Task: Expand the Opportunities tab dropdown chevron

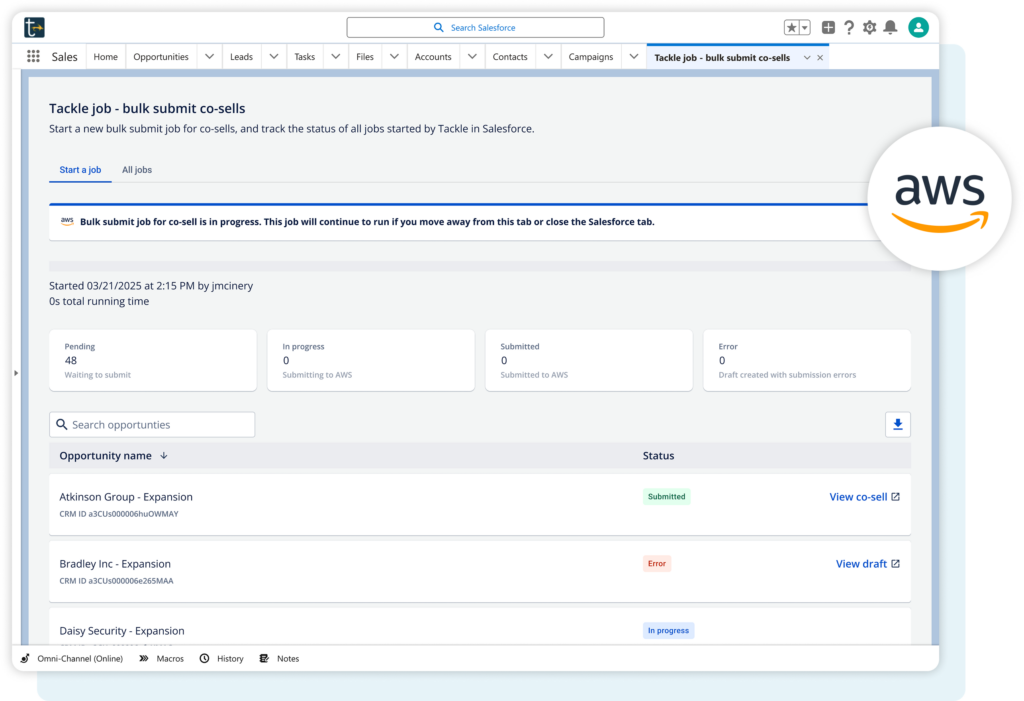Action: 209,57
